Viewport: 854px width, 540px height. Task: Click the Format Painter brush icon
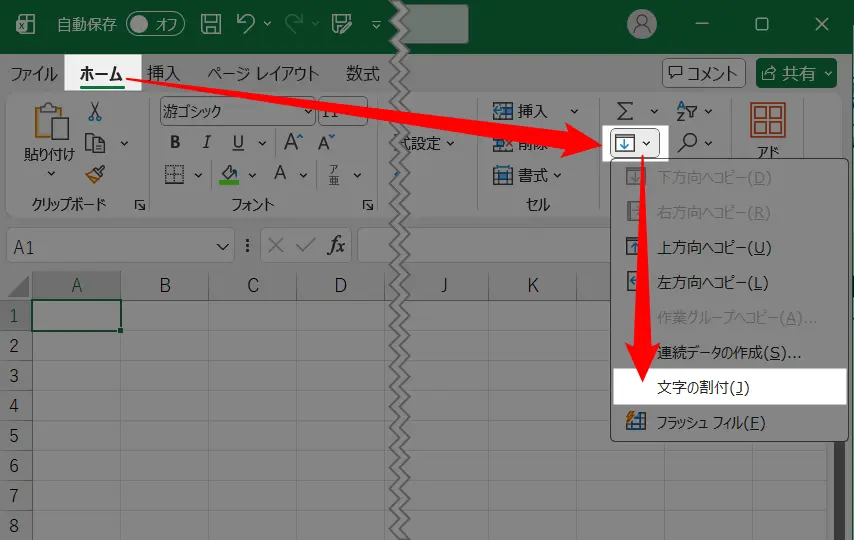[95, 174]
